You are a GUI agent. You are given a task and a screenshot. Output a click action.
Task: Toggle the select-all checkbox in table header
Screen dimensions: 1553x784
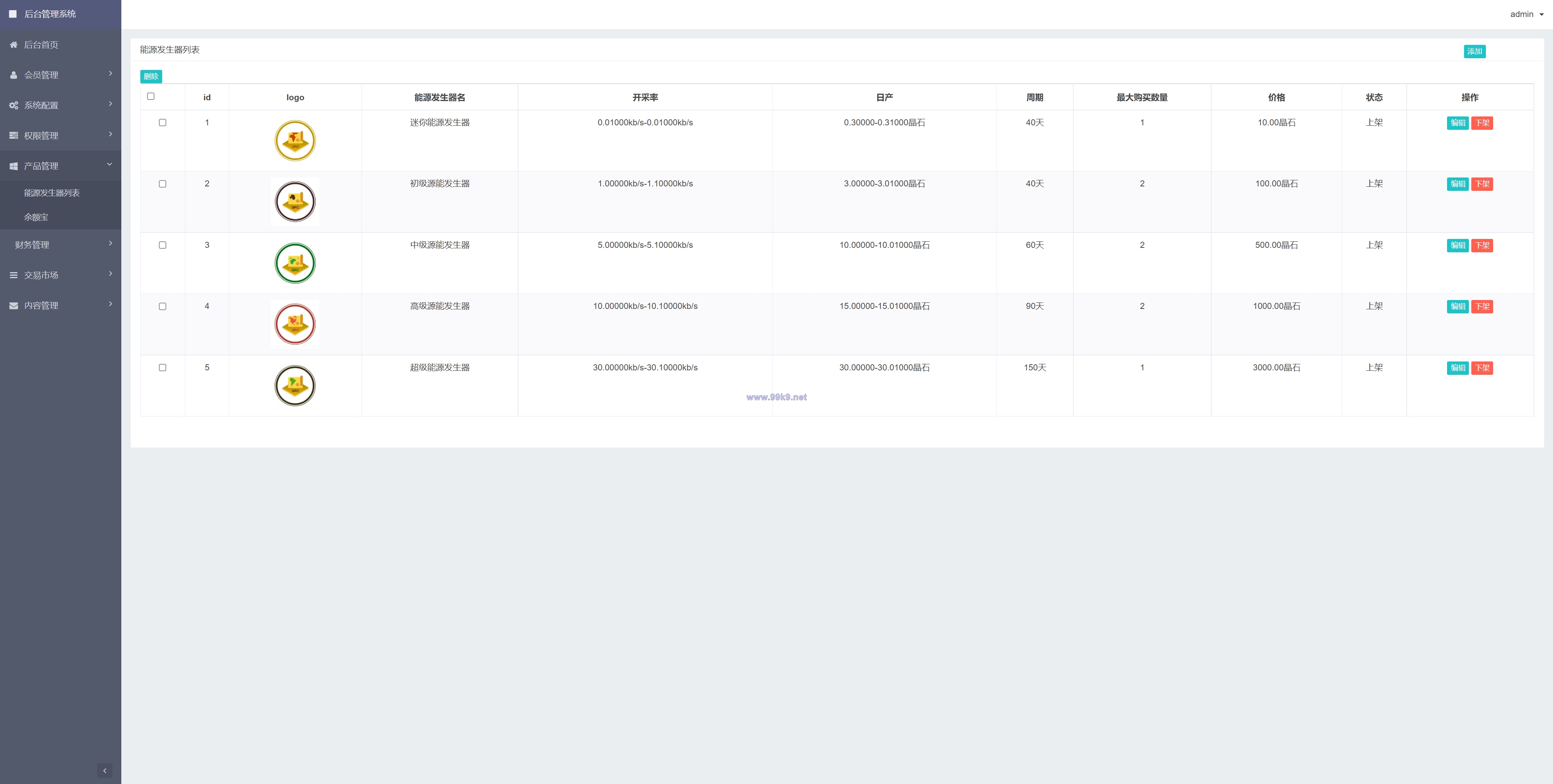[x=151, y=96]
